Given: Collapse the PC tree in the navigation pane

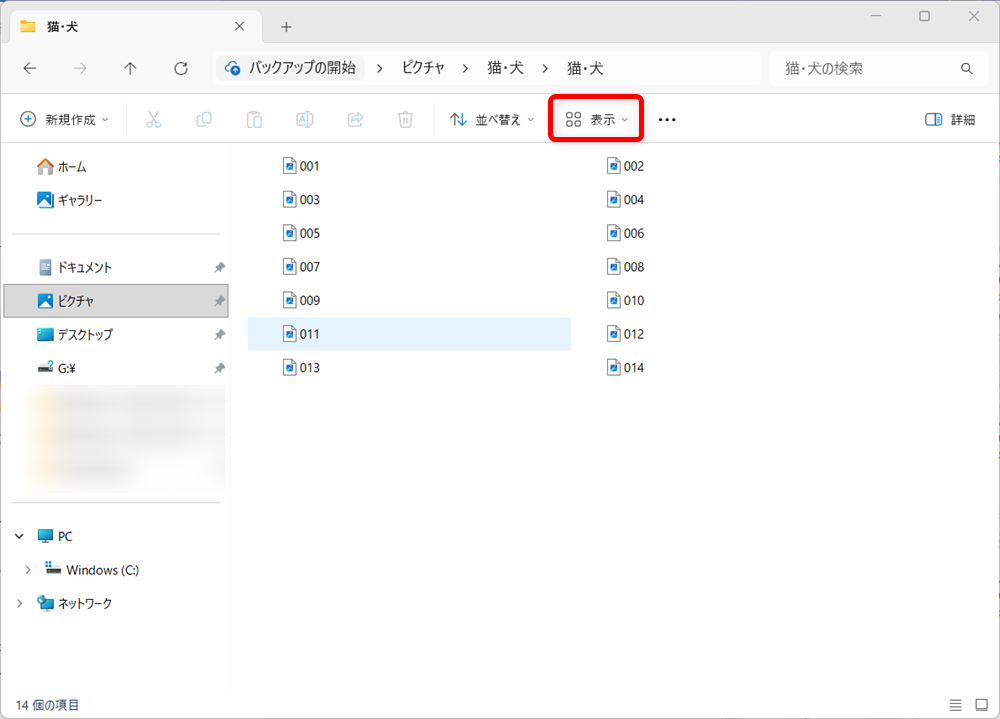Looking at the screenshot, I should coord(18,536).
